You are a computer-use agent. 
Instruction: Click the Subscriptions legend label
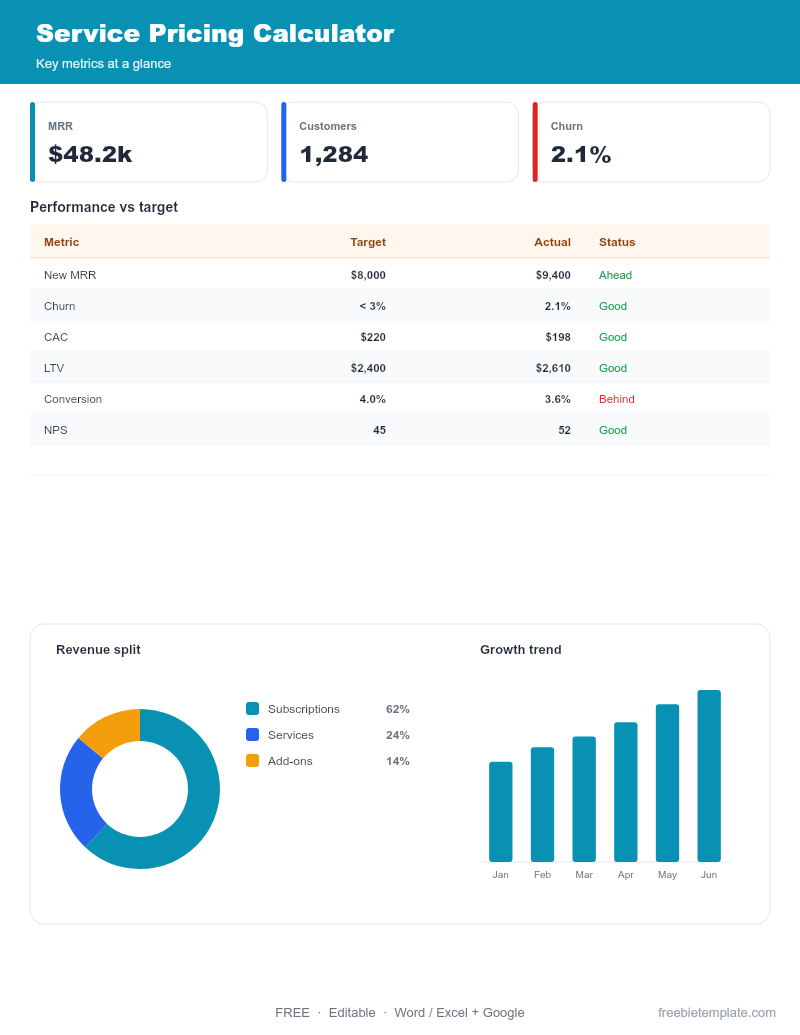(304, 709)
